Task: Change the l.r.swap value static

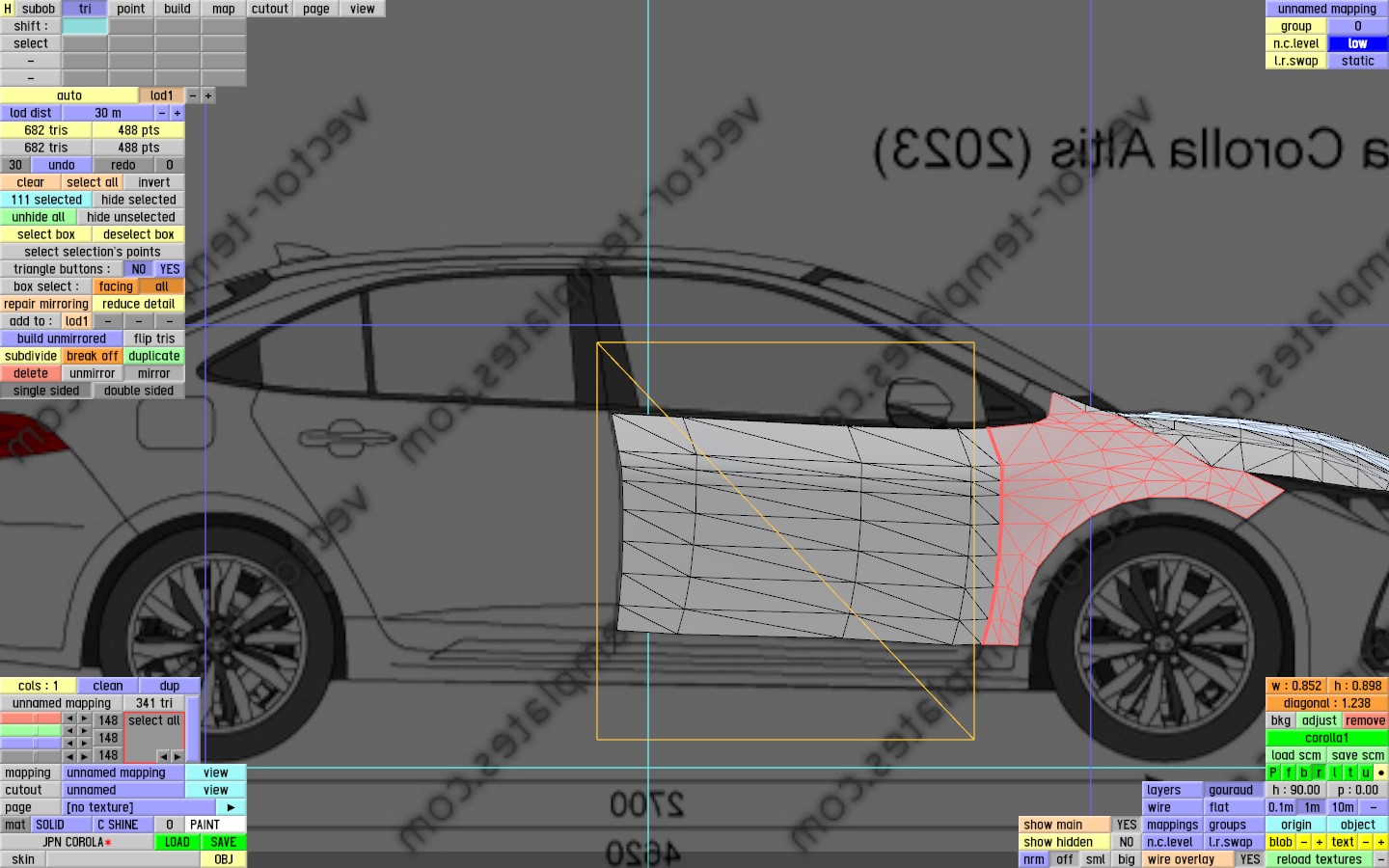Action: 1358,61
